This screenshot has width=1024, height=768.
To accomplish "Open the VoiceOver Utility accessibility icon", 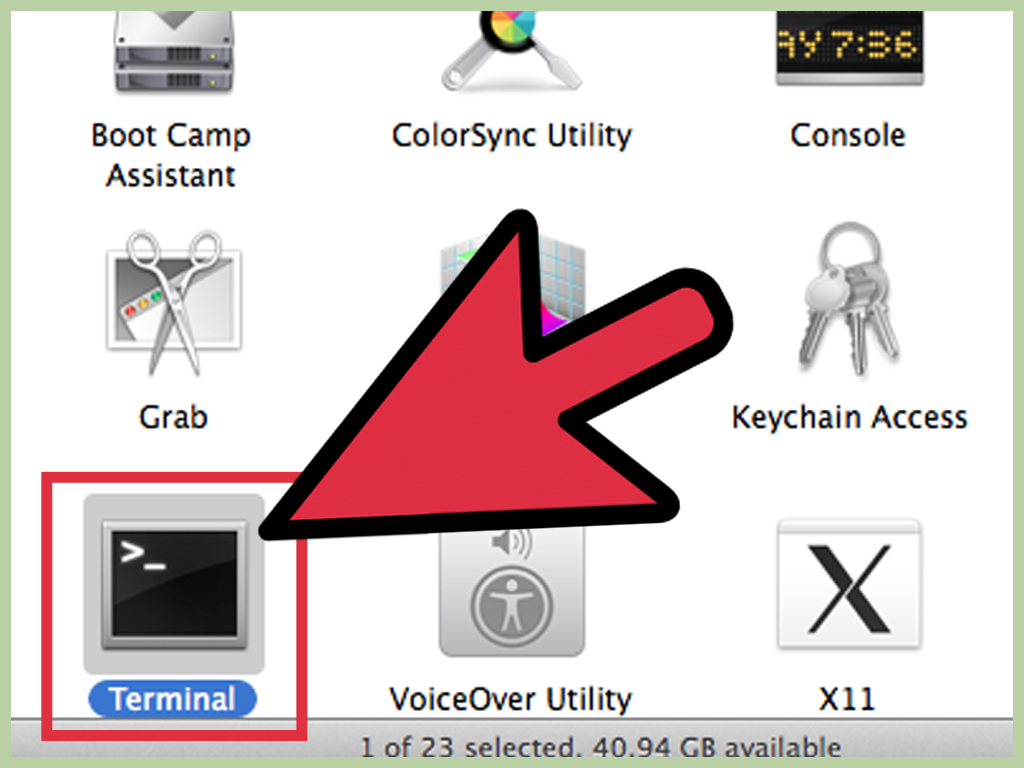I will click(511, 591).
